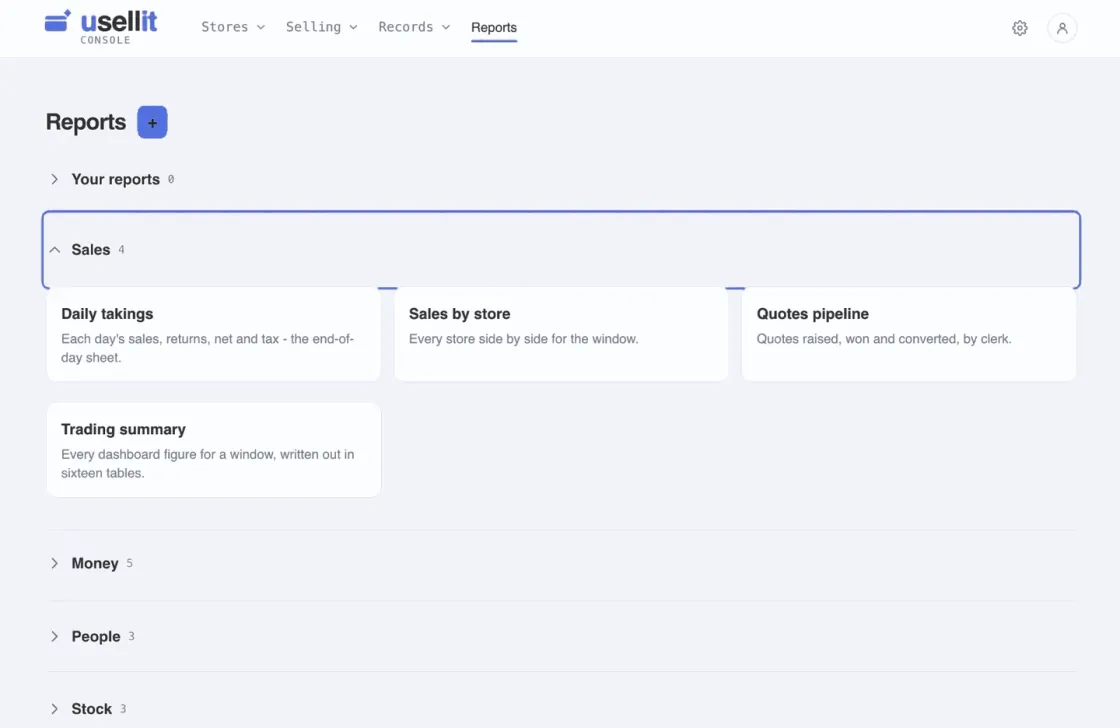Expand the People section
This screenshot has height=728, width=1120.
point(561,637)
